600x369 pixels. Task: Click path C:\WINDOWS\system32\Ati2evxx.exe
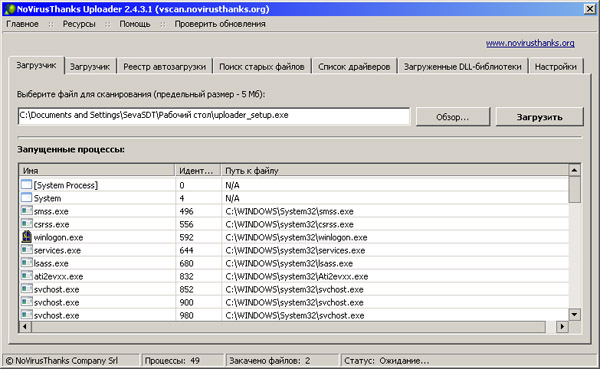(x=297, y=276)
